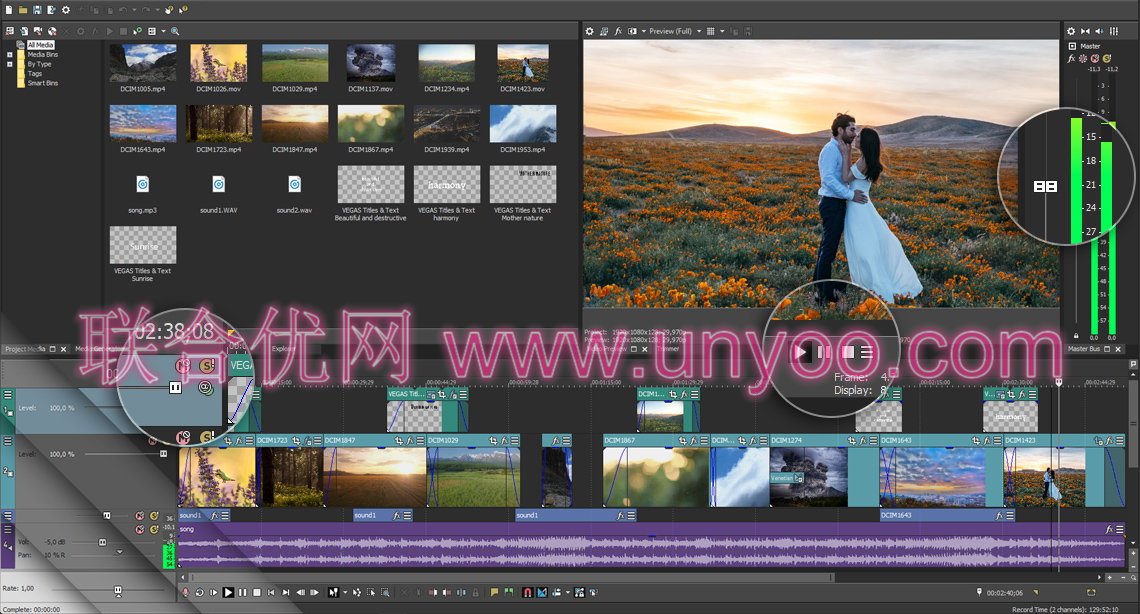Toggle Solo on the Master bus

coord(1107,58)
